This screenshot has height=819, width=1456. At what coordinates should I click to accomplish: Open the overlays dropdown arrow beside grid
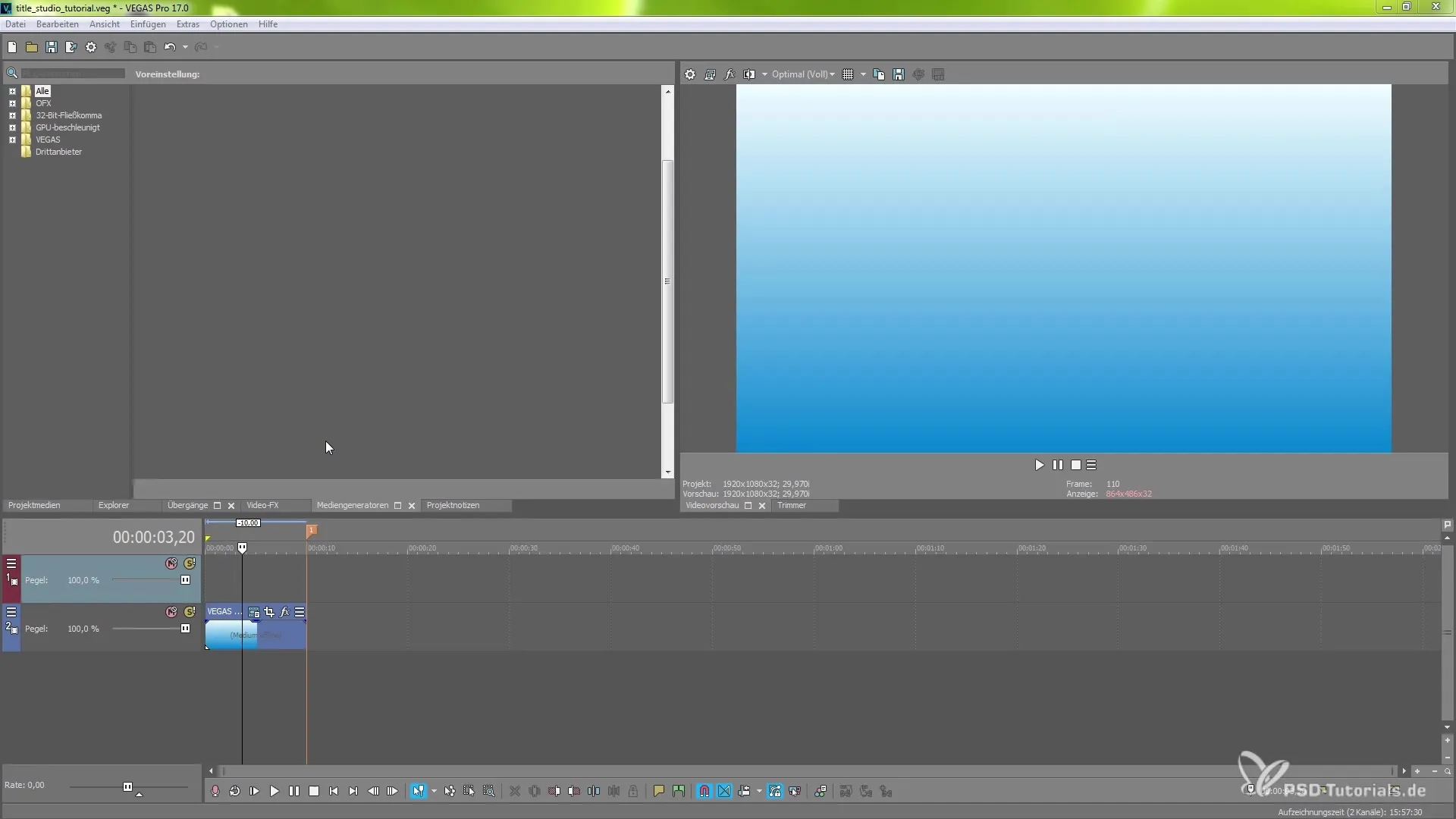[x=863, y=74]
